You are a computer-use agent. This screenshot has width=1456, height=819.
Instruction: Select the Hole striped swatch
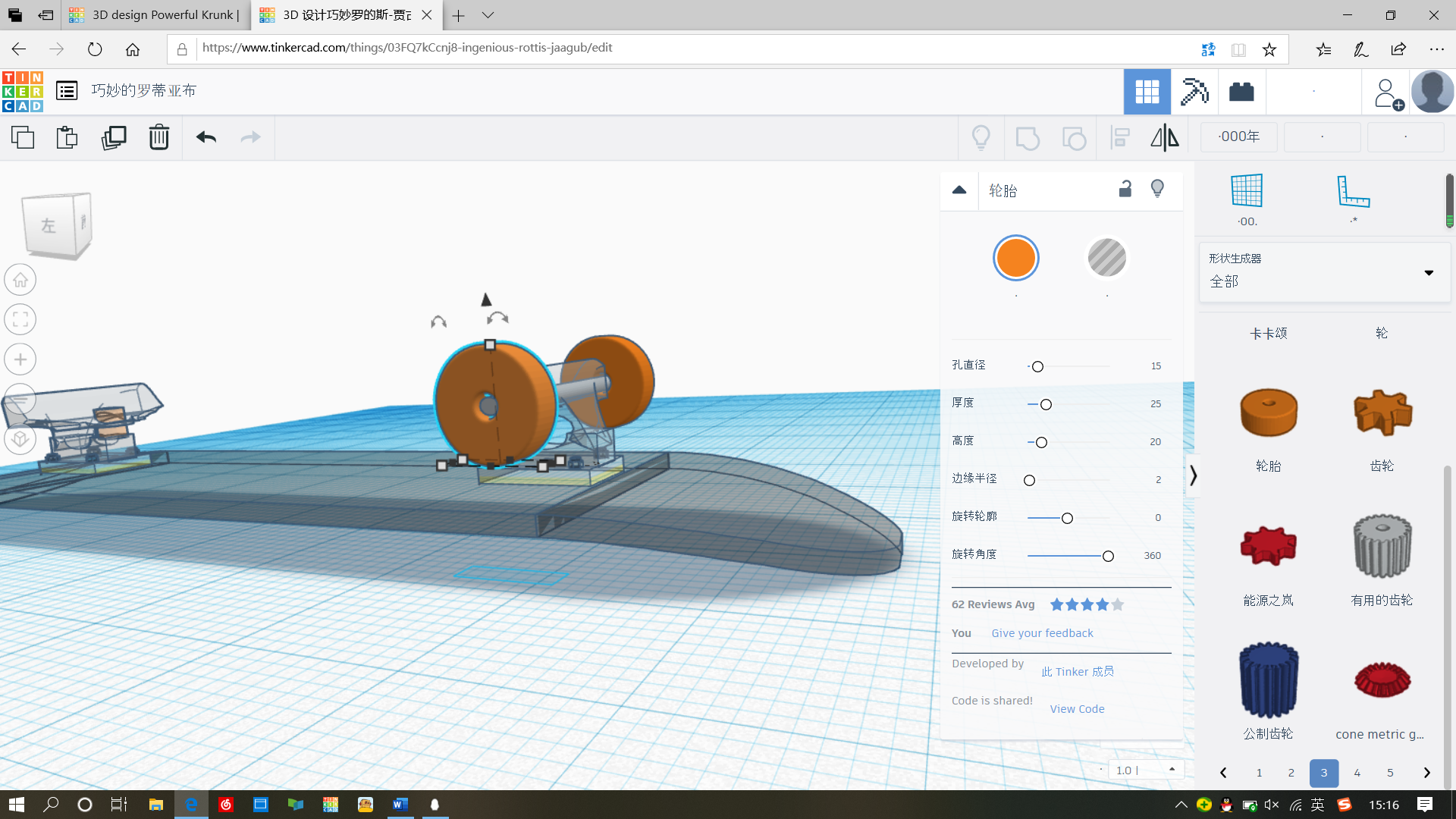pyautogui.click(x=1107, y=258)
